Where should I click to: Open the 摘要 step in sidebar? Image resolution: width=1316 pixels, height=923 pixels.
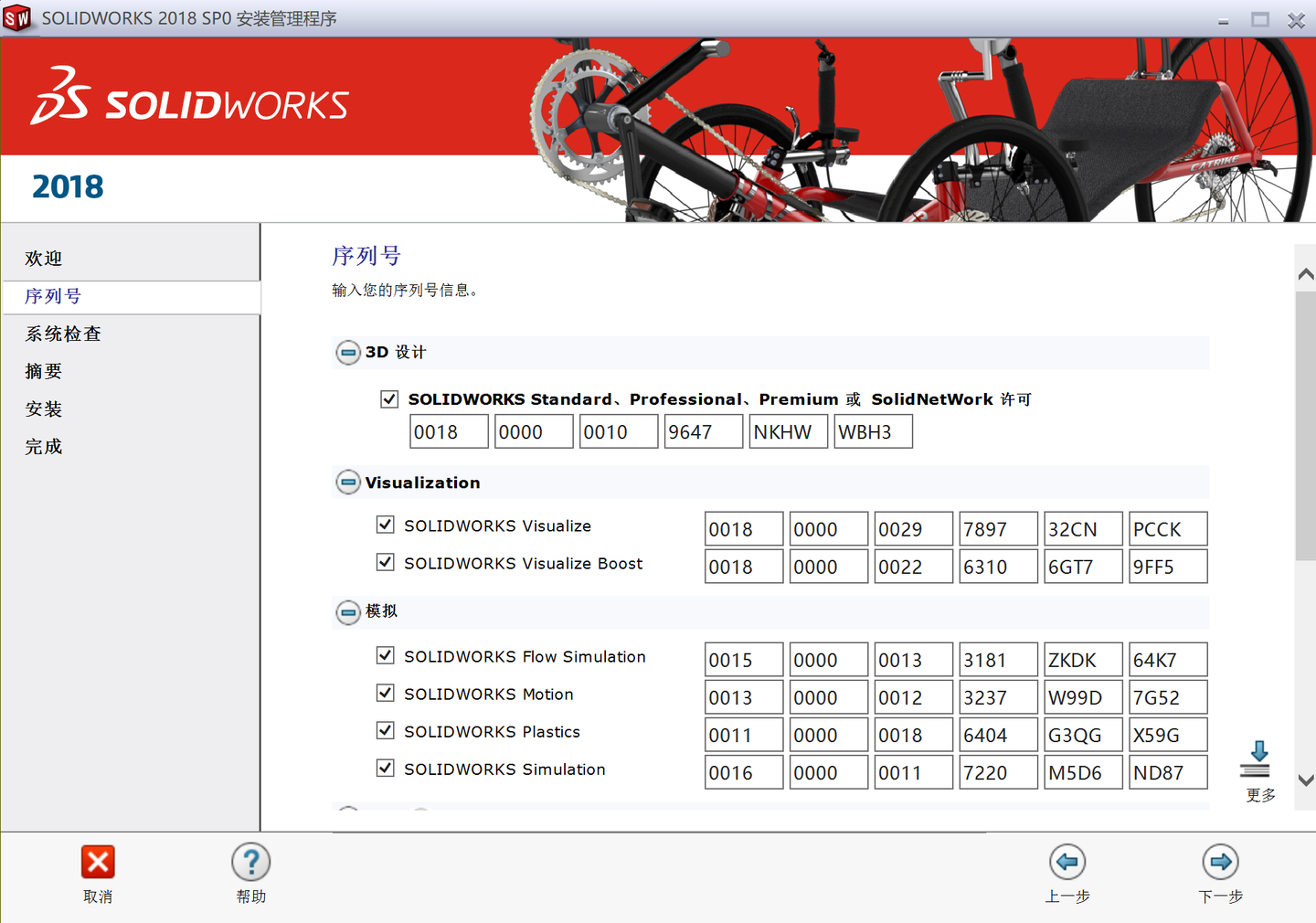coord(44,371)
